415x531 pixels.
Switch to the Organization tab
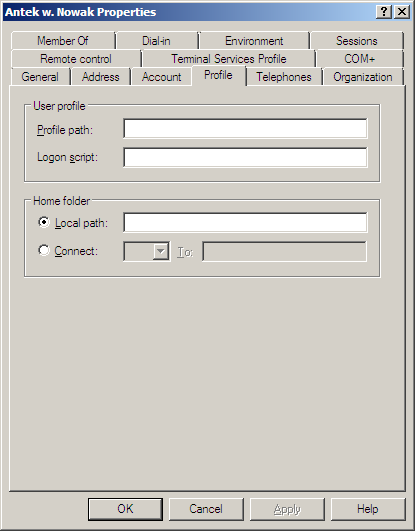[x=363, y=77]
